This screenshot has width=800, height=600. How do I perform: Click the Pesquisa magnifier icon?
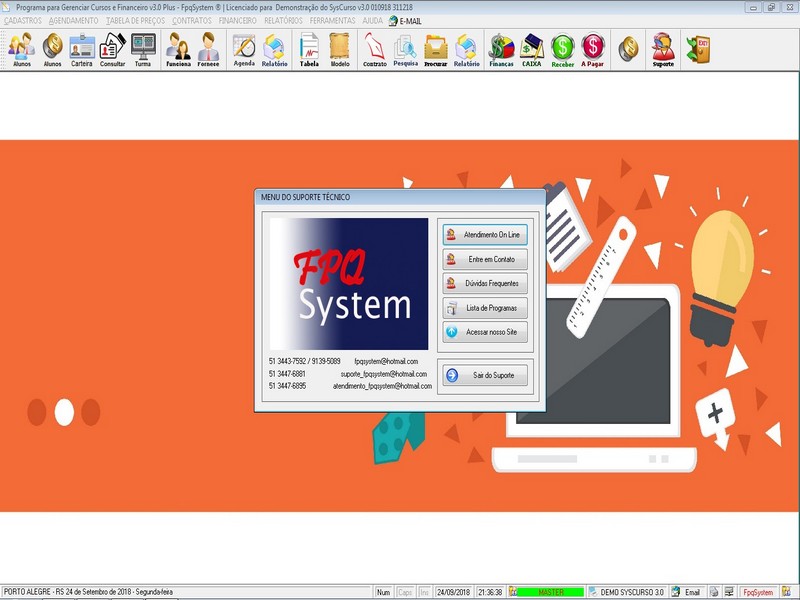406,49
